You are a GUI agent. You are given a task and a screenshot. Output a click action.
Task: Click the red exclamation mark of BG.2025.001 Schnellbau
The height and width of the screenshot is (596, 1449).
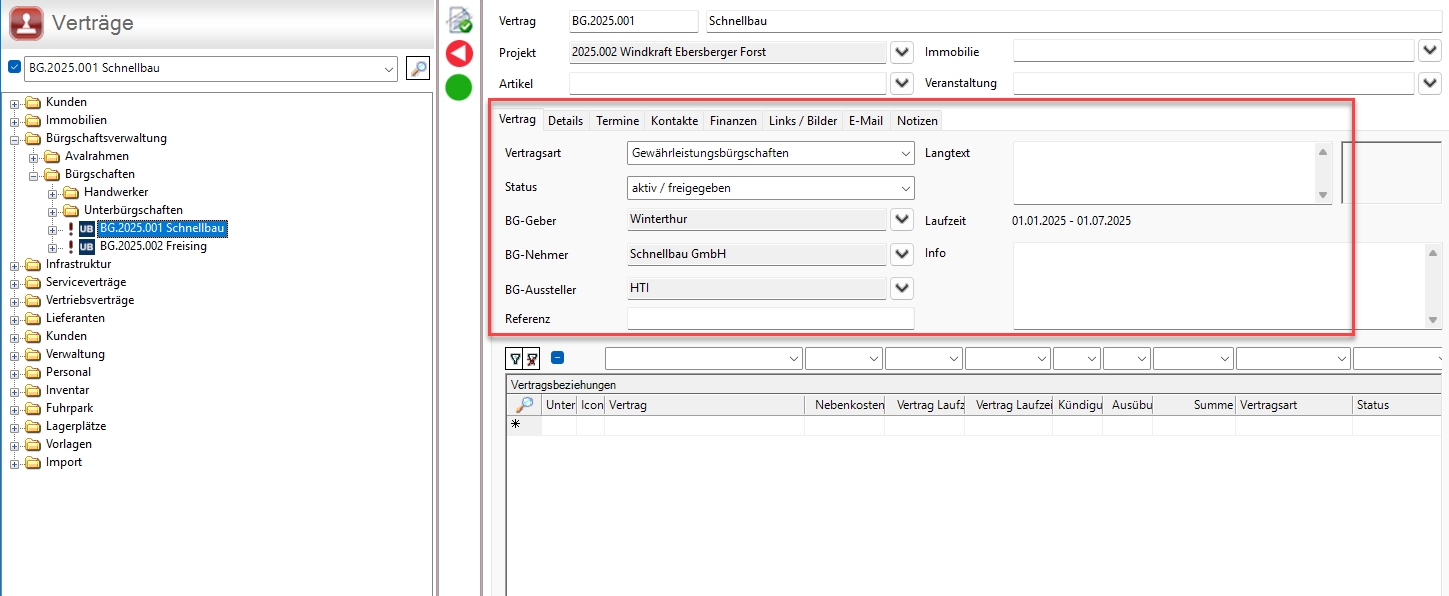pos(71,229)
